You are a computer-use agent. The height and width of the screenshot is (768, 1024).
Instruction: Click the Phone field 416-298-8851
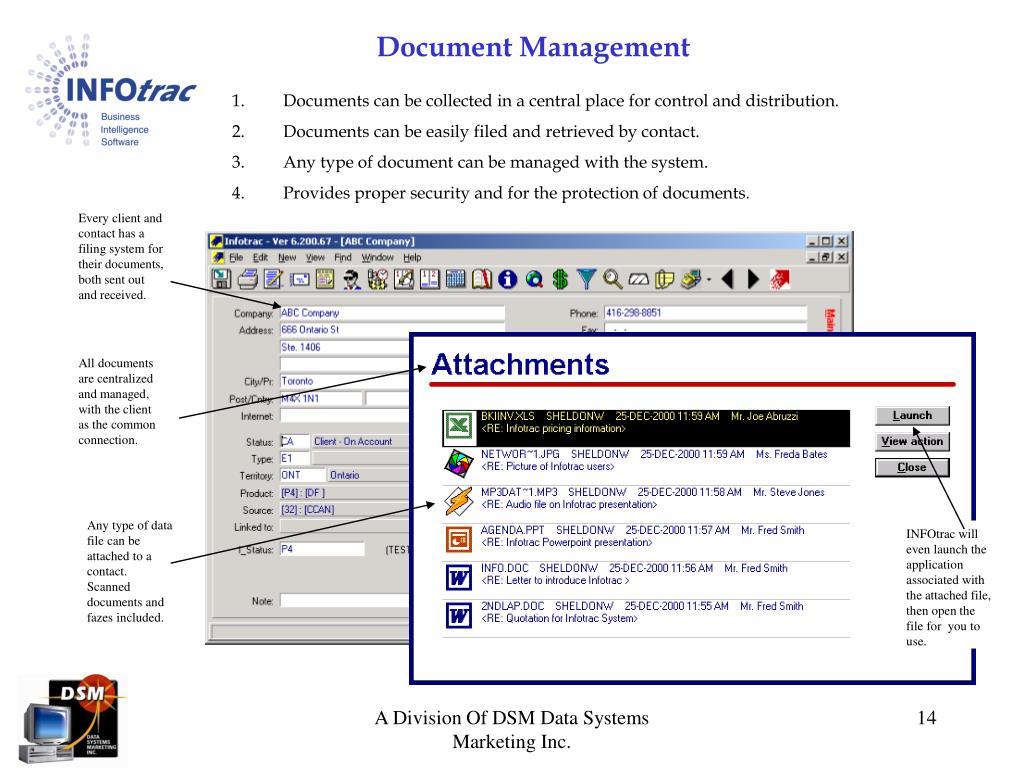coord(705,313)
